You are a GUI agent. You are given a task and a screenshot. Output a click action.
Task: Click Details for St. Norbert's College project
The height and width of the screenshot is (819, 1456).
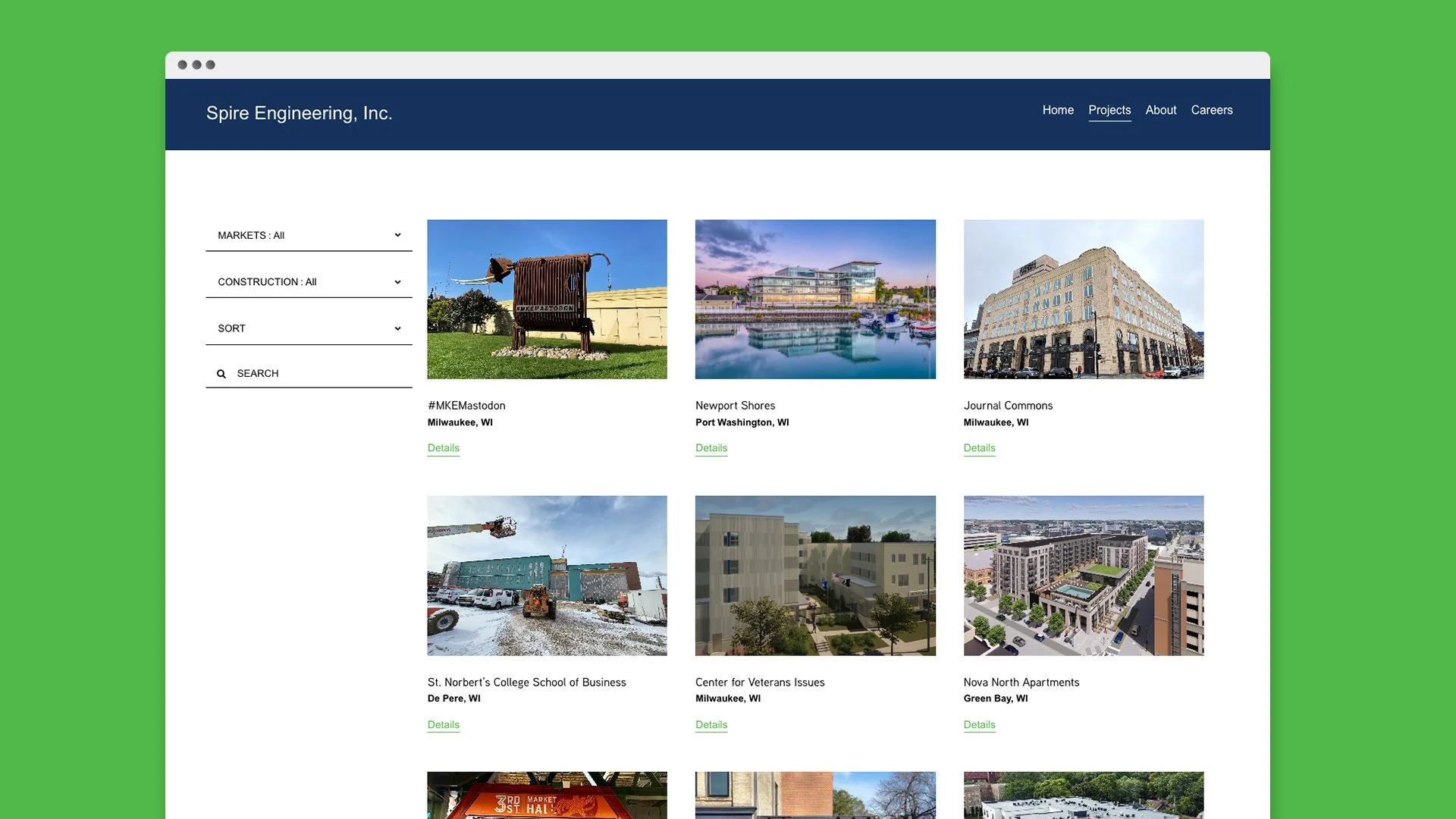pos(444,725)
